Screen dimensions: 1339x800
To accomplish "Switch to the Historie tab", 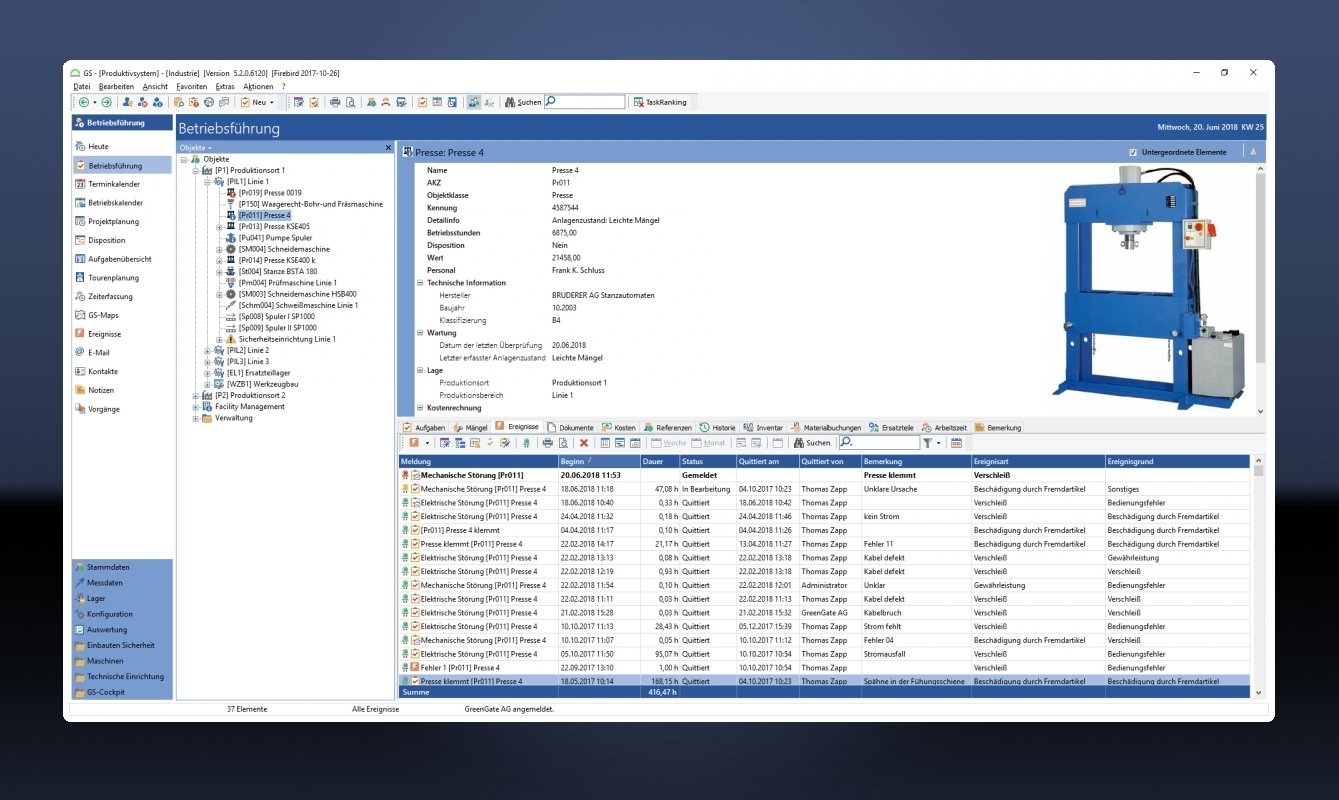I will click(x=717, y=427).
